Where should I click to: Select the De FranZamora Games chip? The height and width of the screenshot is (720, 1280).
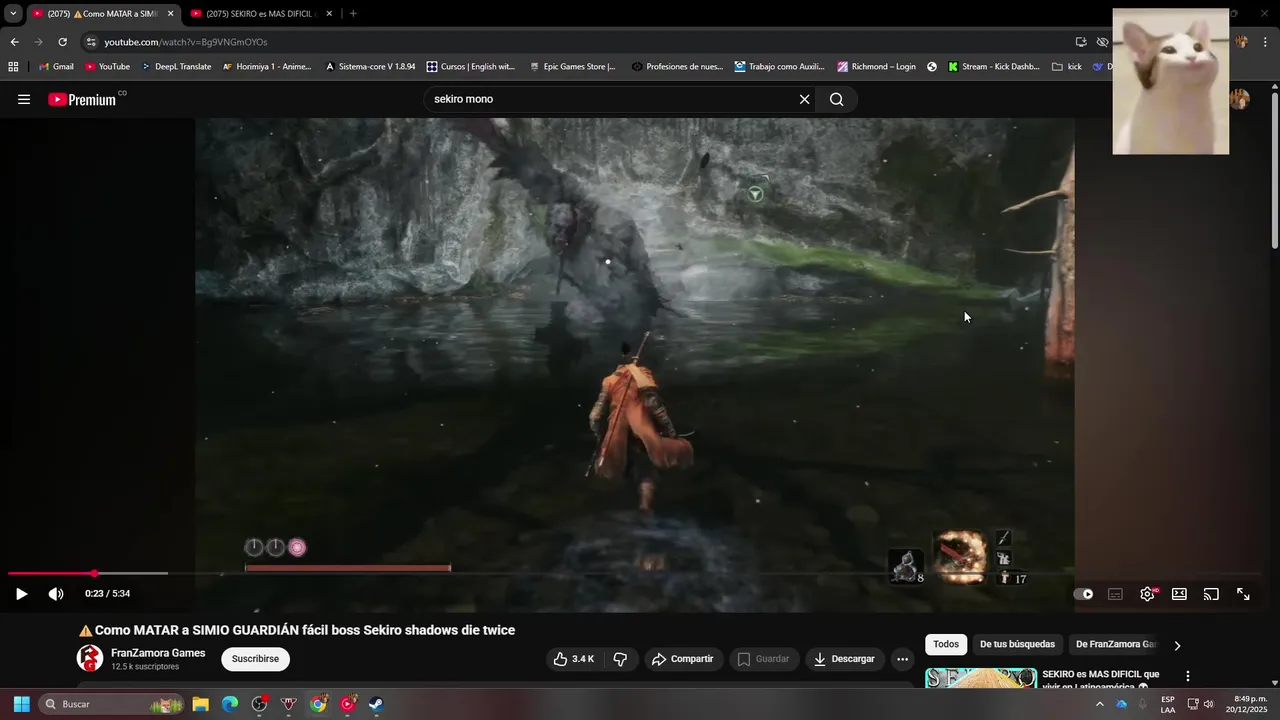[x=1115, y=644]
